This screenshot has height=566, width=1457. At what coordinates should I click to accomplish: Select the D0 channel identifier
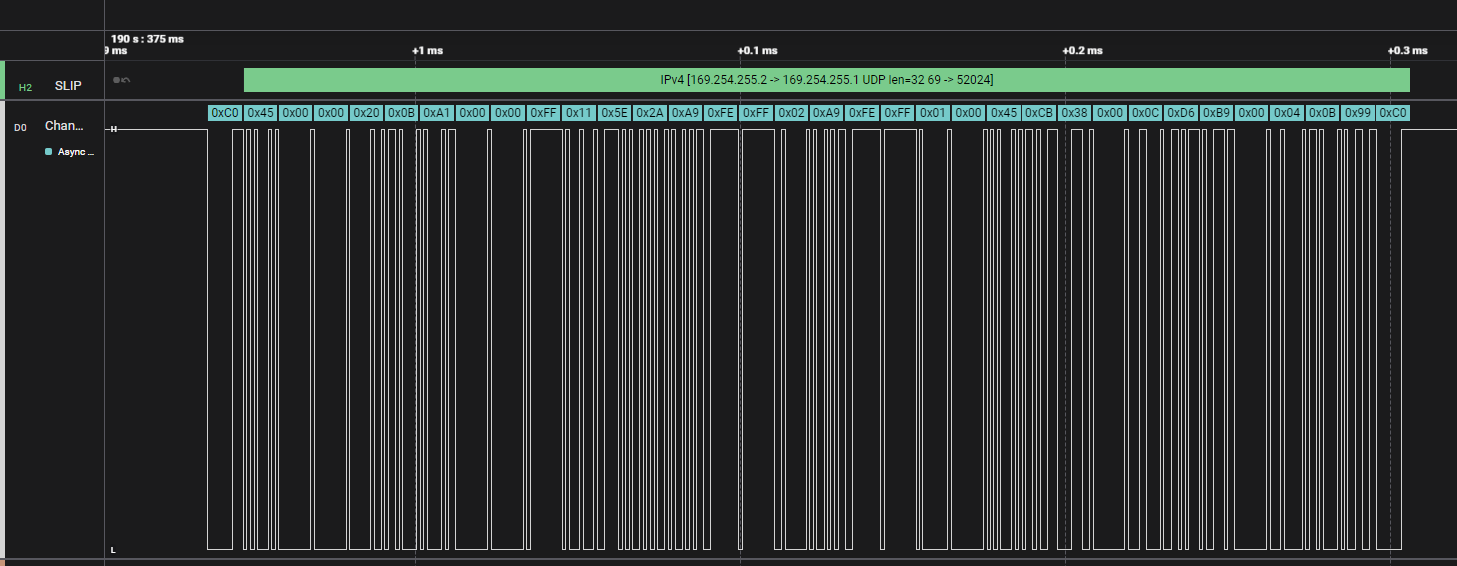(20, 127)
